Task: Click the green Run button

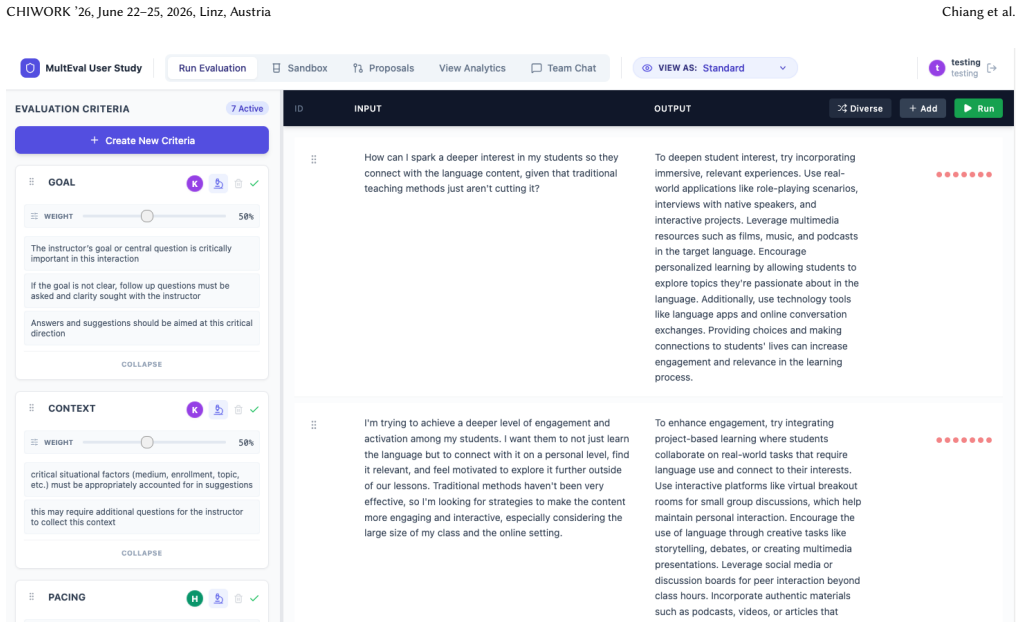Action: pyautogui.click(x=979, y=108)
